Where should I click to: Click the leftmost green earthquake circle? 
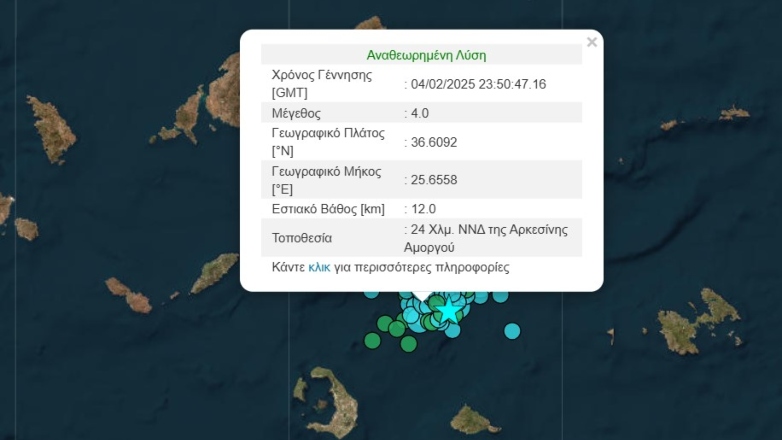(x=373, y=341)
